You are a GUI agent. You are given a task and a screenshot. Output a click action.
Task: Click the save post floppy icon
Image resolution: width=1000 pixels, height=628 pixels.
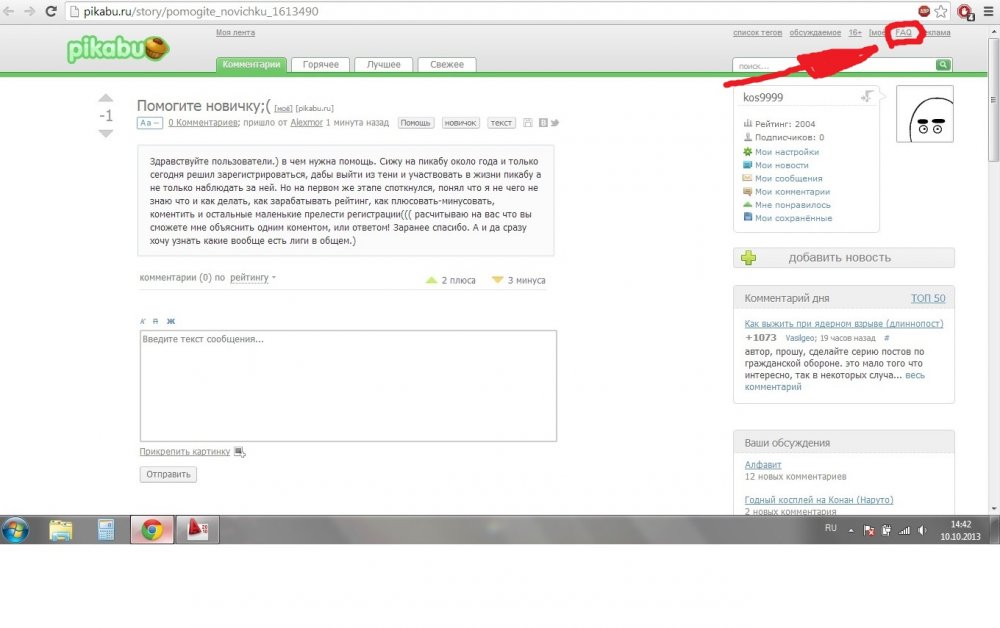(x=528, y=123)
